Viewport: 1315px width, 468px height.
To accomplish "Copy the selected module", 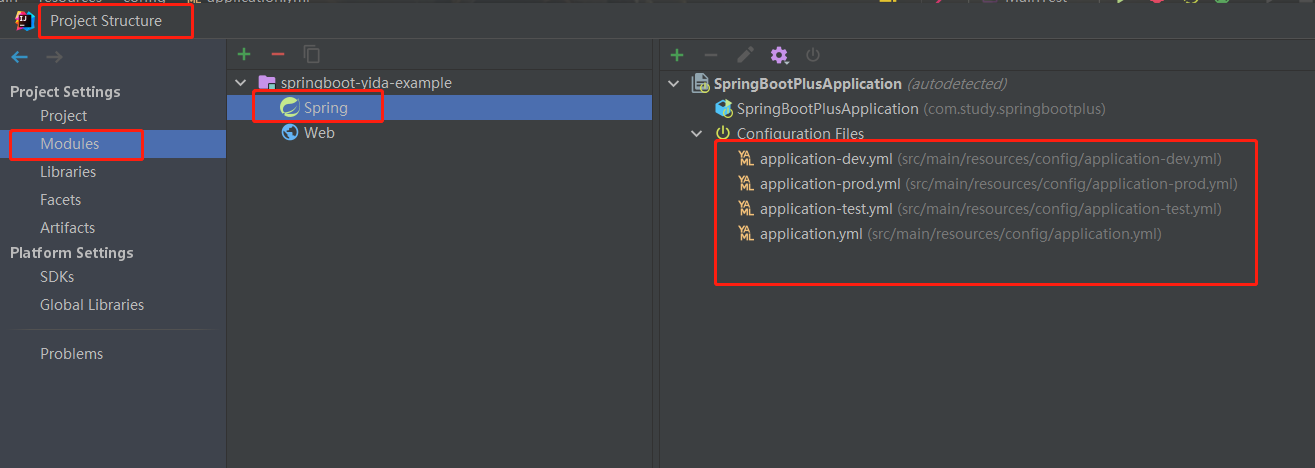I will pos(312,54).
